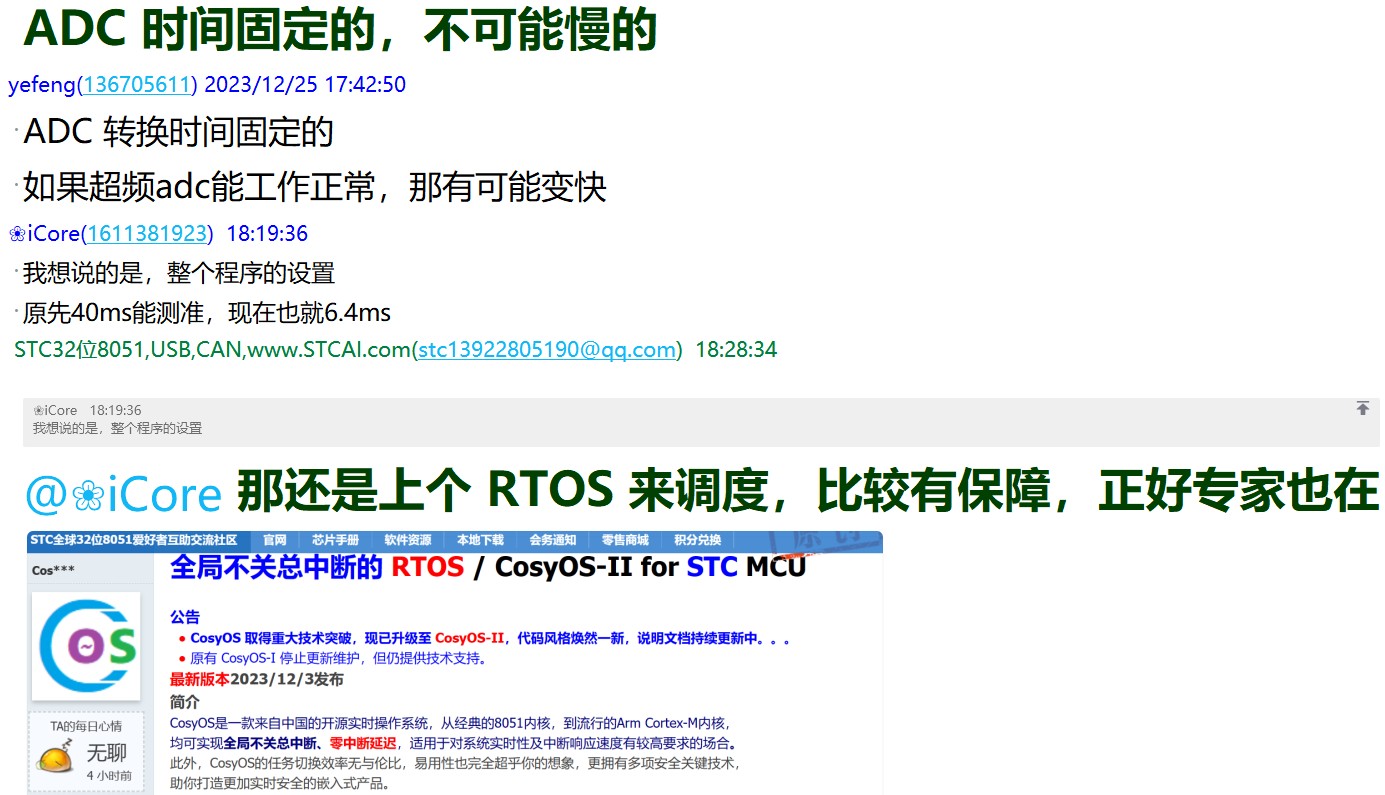
Task: Click the yefeng sender name
Action: 42,84
